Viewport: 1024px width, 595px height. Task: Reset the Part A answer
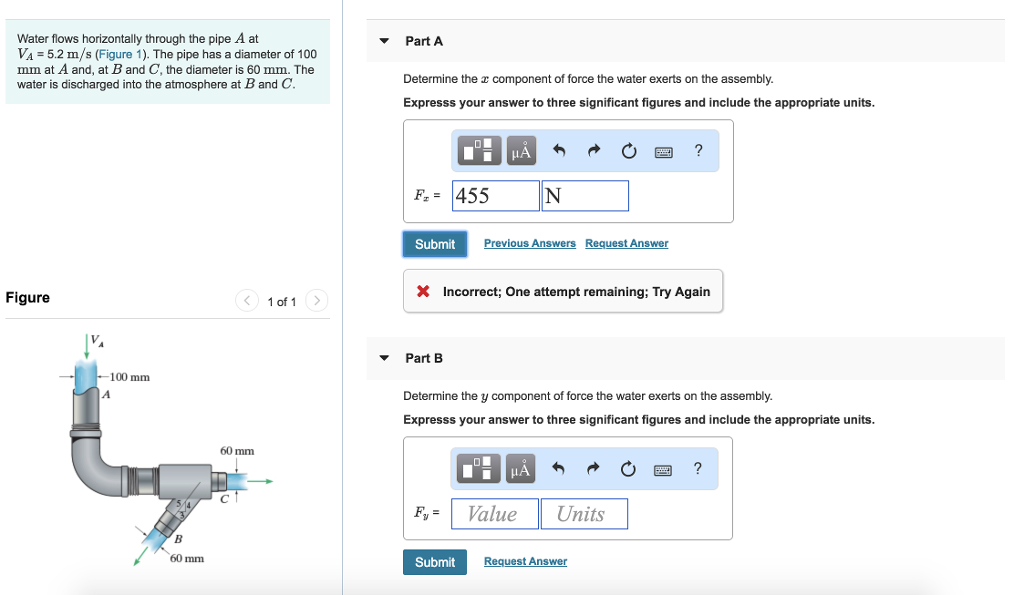[628, 151]
